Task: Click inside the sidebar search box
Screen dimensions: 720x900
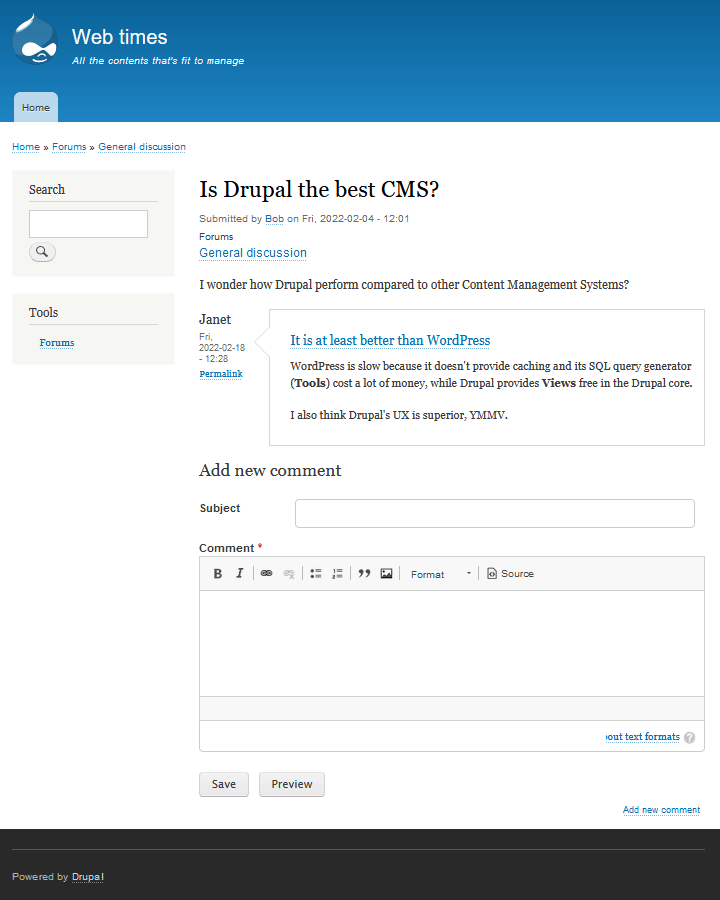Action: pos(88,224)
